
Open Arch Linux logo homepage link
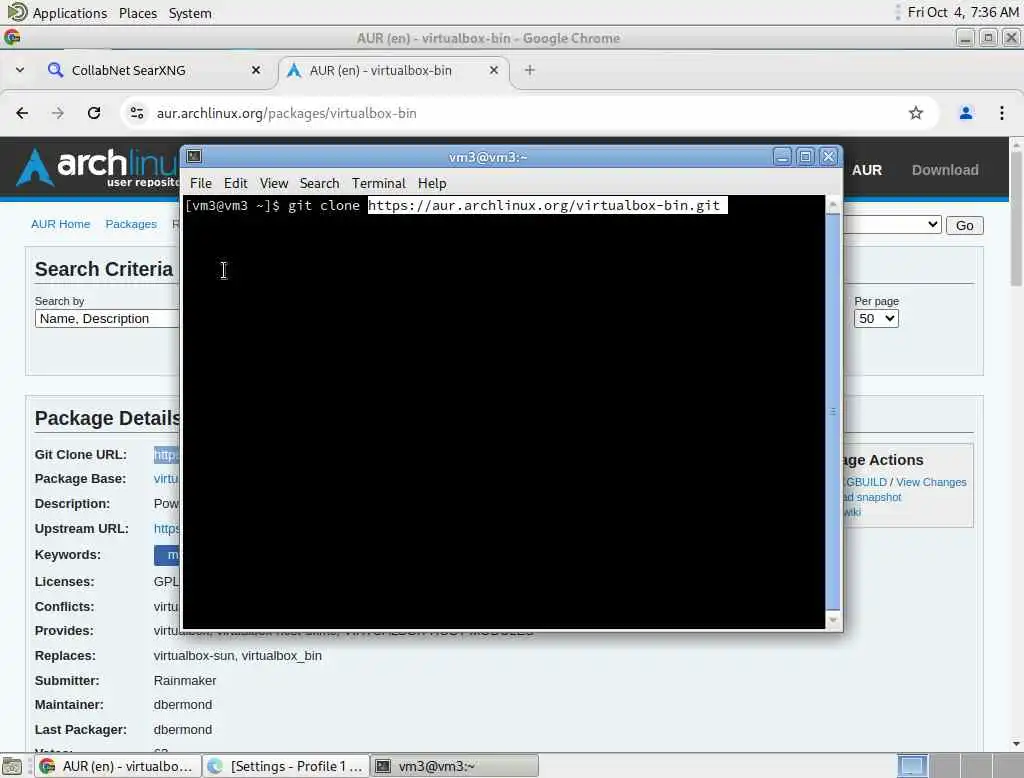[x=98, y=167]
